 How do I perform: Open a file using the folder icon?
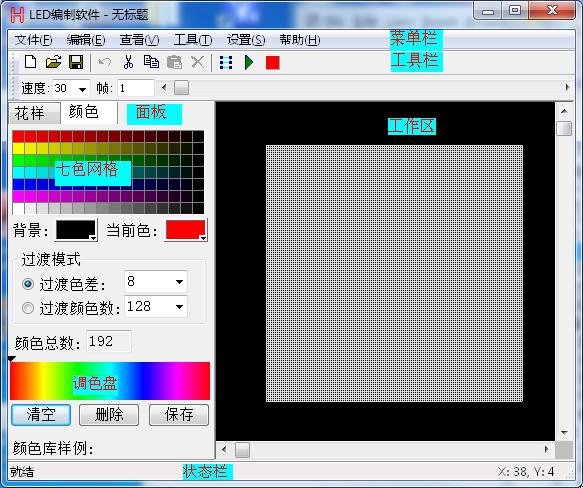[54, 62]
